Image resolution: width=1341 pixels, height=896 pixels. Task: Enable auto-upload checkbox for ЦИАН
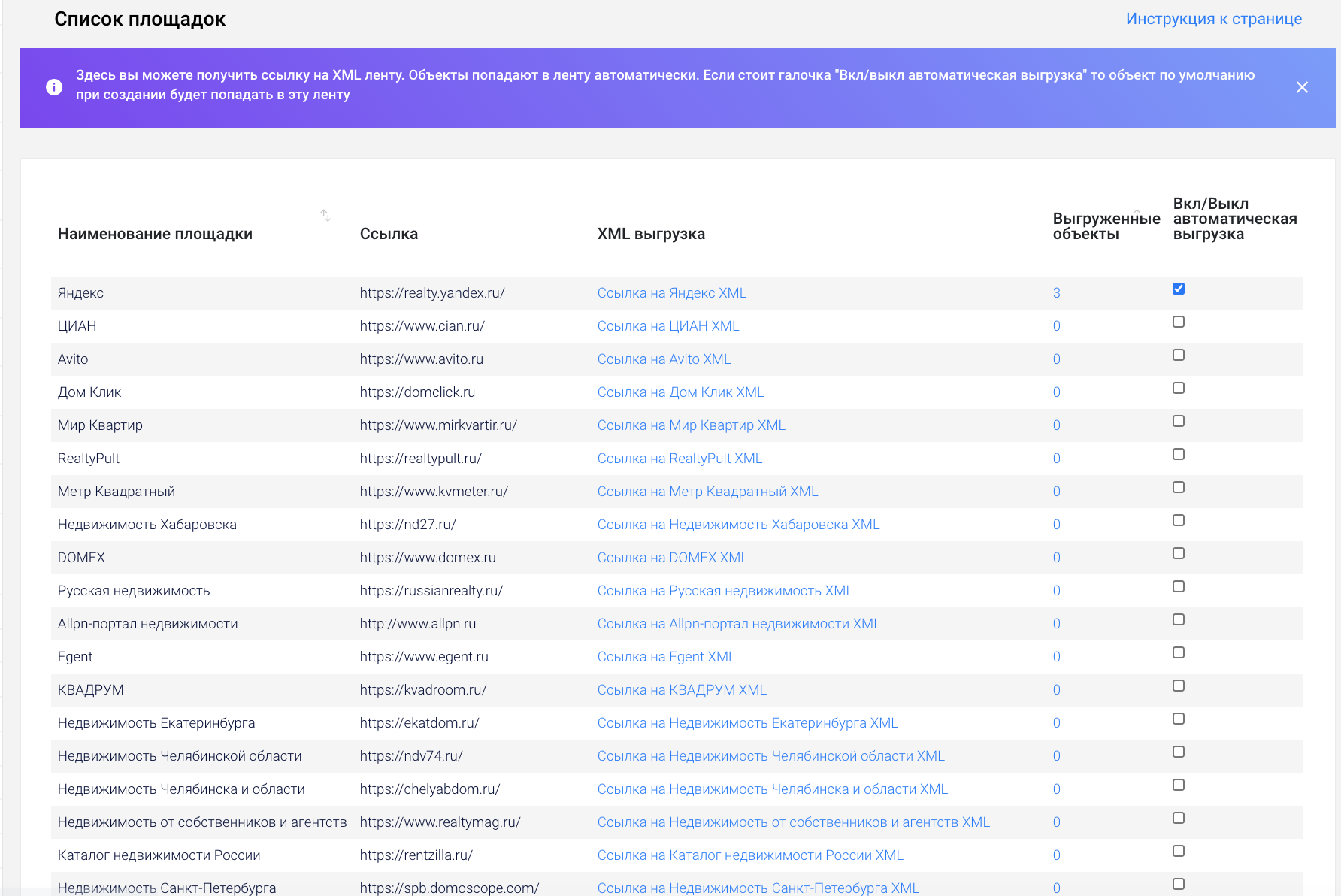pos(1179,322)
